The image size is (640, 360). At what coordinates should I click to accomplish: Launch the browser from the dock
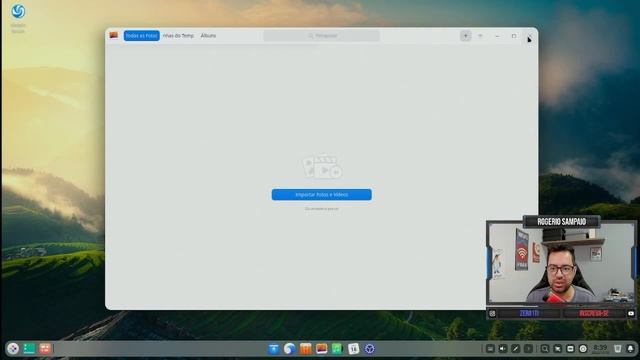point(289,349)
